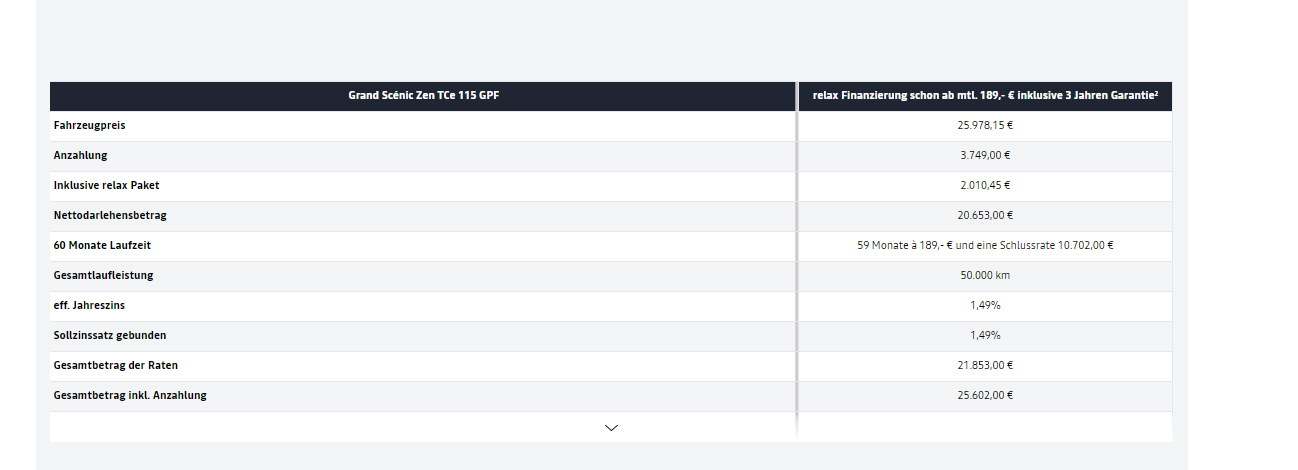Screen dimensions: 1298x470
Task: Click the 20.653,00 € net loan value
Action: pos(985,216)
